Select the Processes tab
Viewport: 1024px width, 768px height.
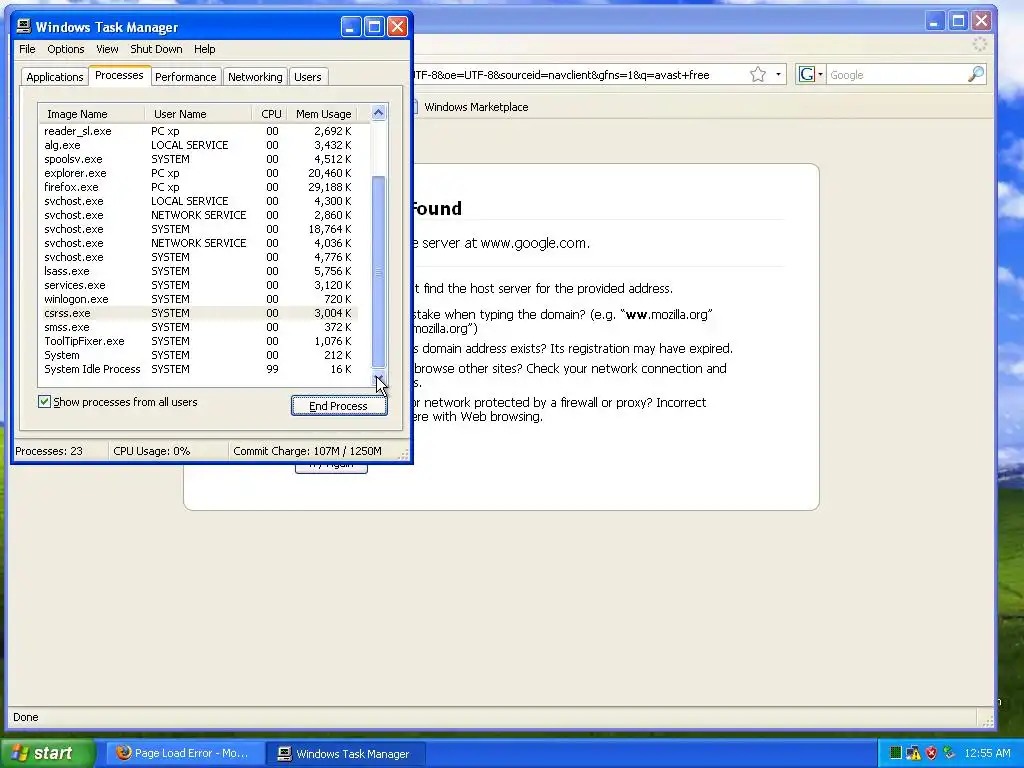click(x=119, y=75)
